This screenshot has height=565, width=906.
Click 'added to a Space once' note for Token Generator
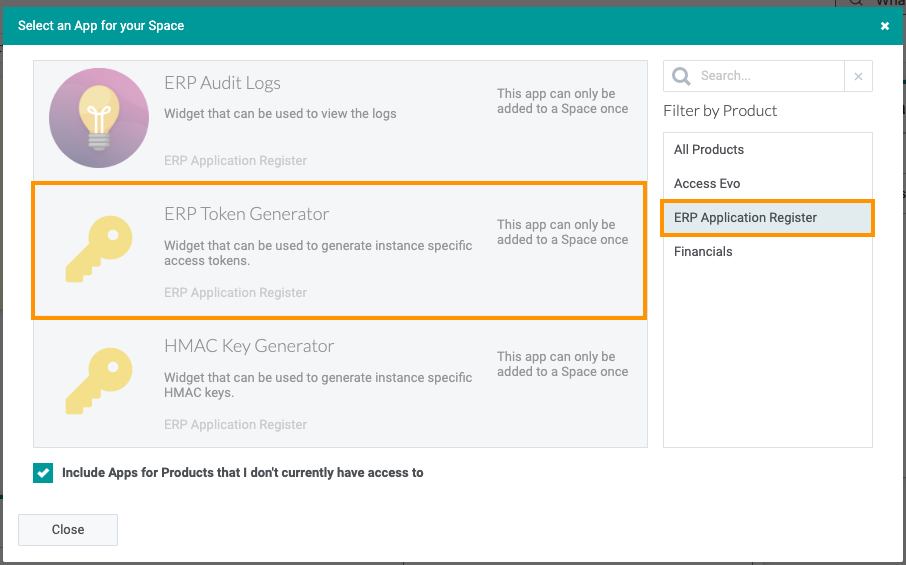click(562, 232)
